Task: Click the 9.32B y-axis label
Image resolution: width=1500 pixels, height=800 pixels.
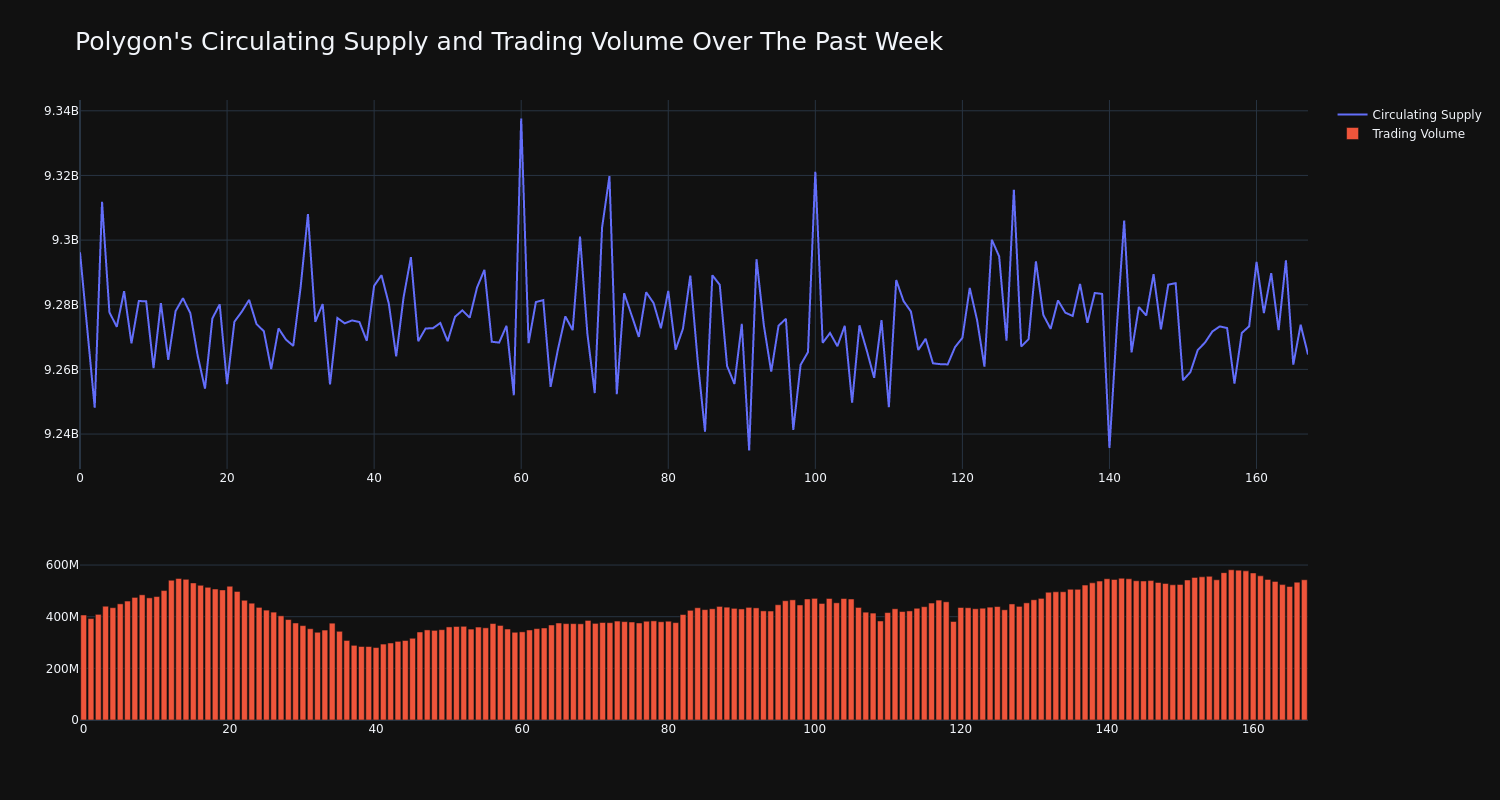Action: coord(61,176)
